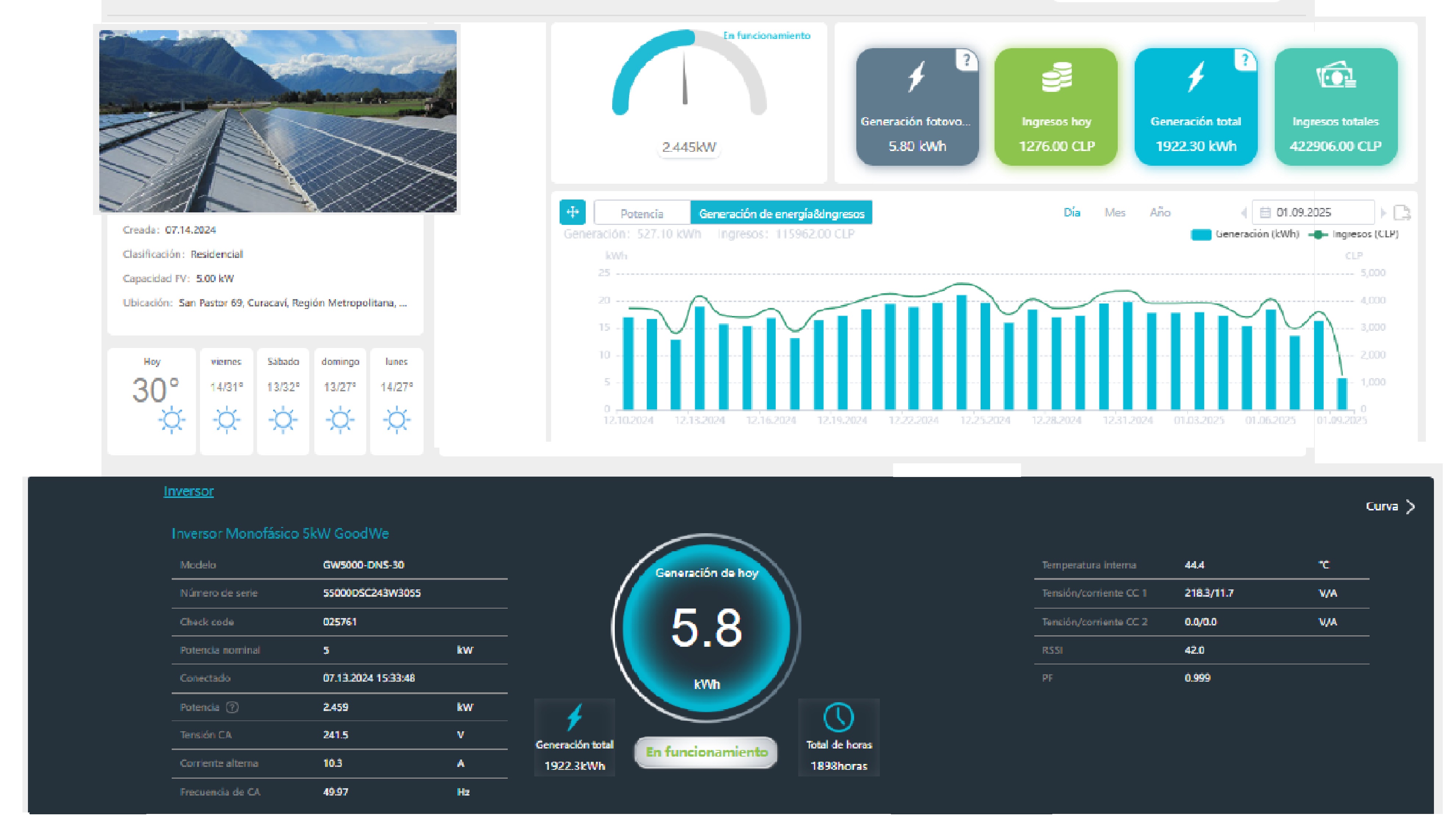Switch to the Potencia tab
This screenshot has width=1456, height=829.
(642, 213)
